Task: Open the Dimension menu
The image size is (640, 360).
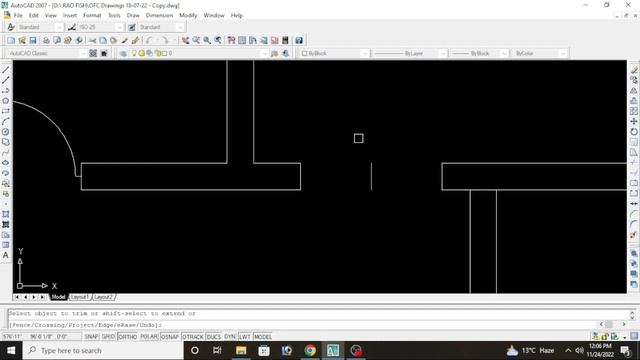Action: point(159,15)
